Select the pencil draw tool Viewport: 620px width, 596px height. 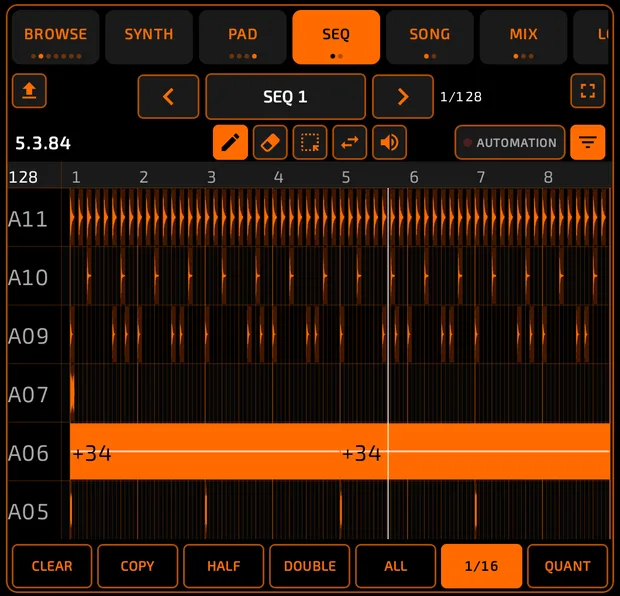pos(230,142)
